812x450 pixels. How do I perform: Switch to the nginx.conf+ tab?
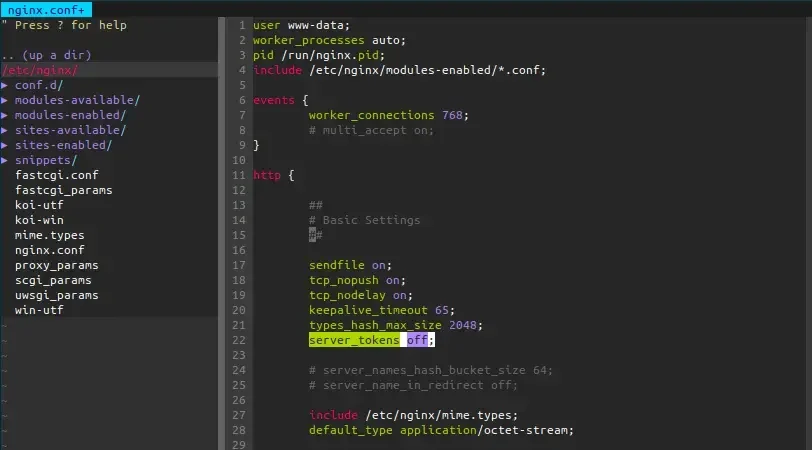[46, 9]
